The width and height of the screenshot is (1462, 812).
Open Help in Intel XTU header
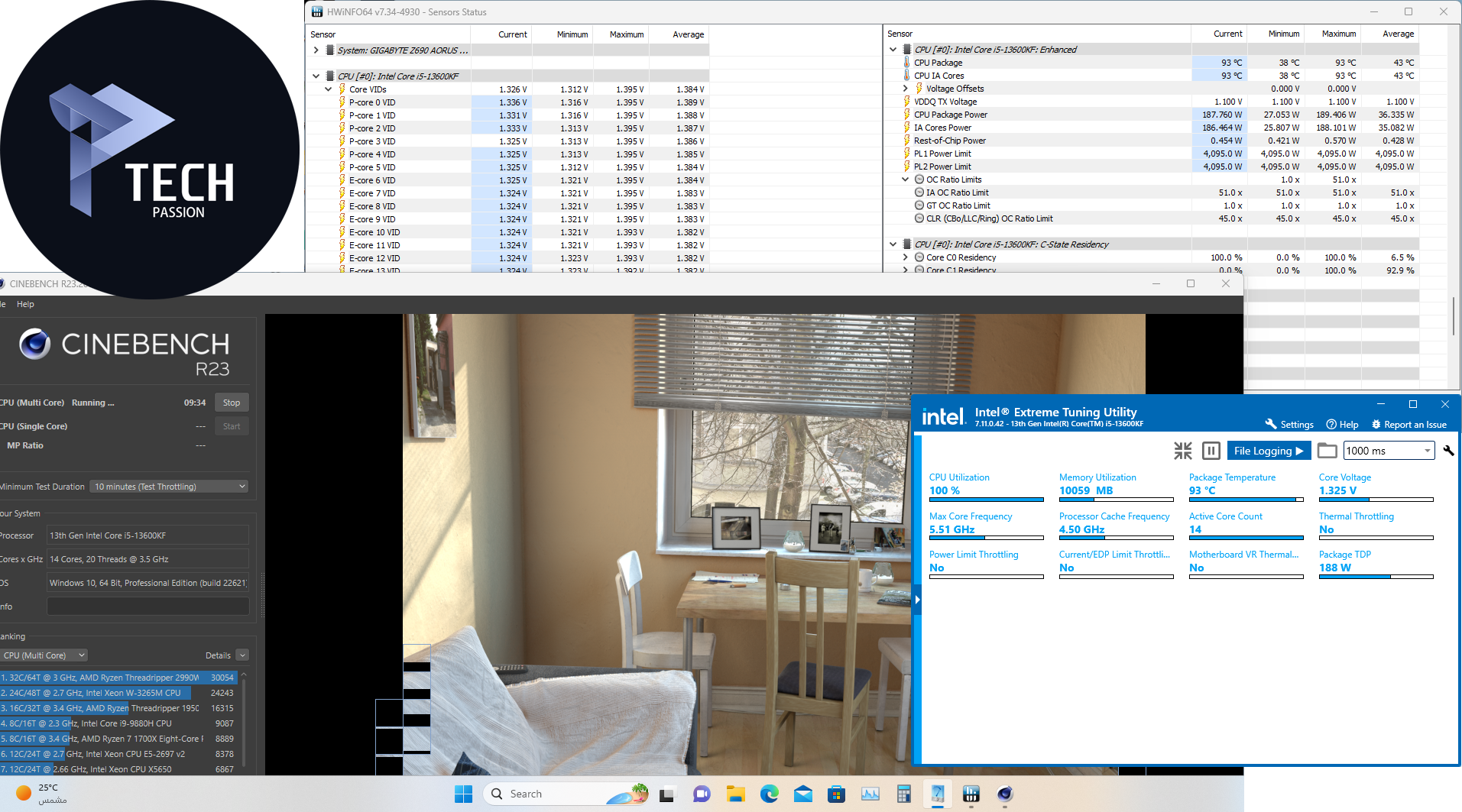pyautogui.click(x=1342, y=425)
